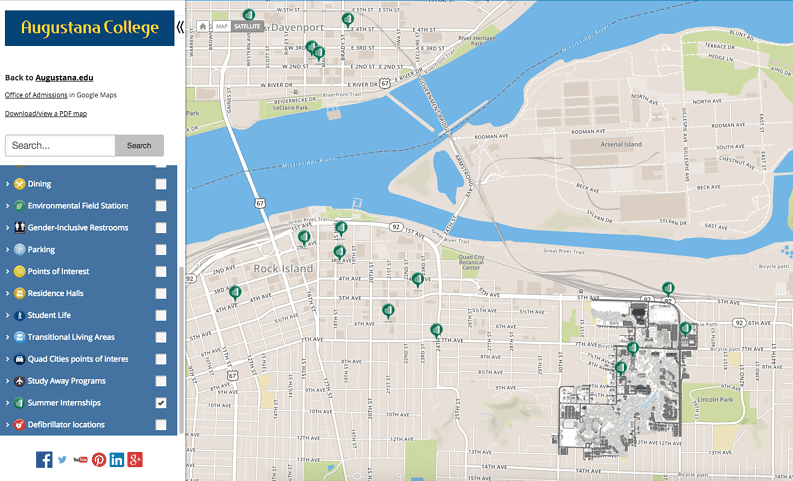Enable the Environmental Field Stations checkbox
The width and height of the screenshot is (793, 481).
pyautogui.click(x=161, y=206)
